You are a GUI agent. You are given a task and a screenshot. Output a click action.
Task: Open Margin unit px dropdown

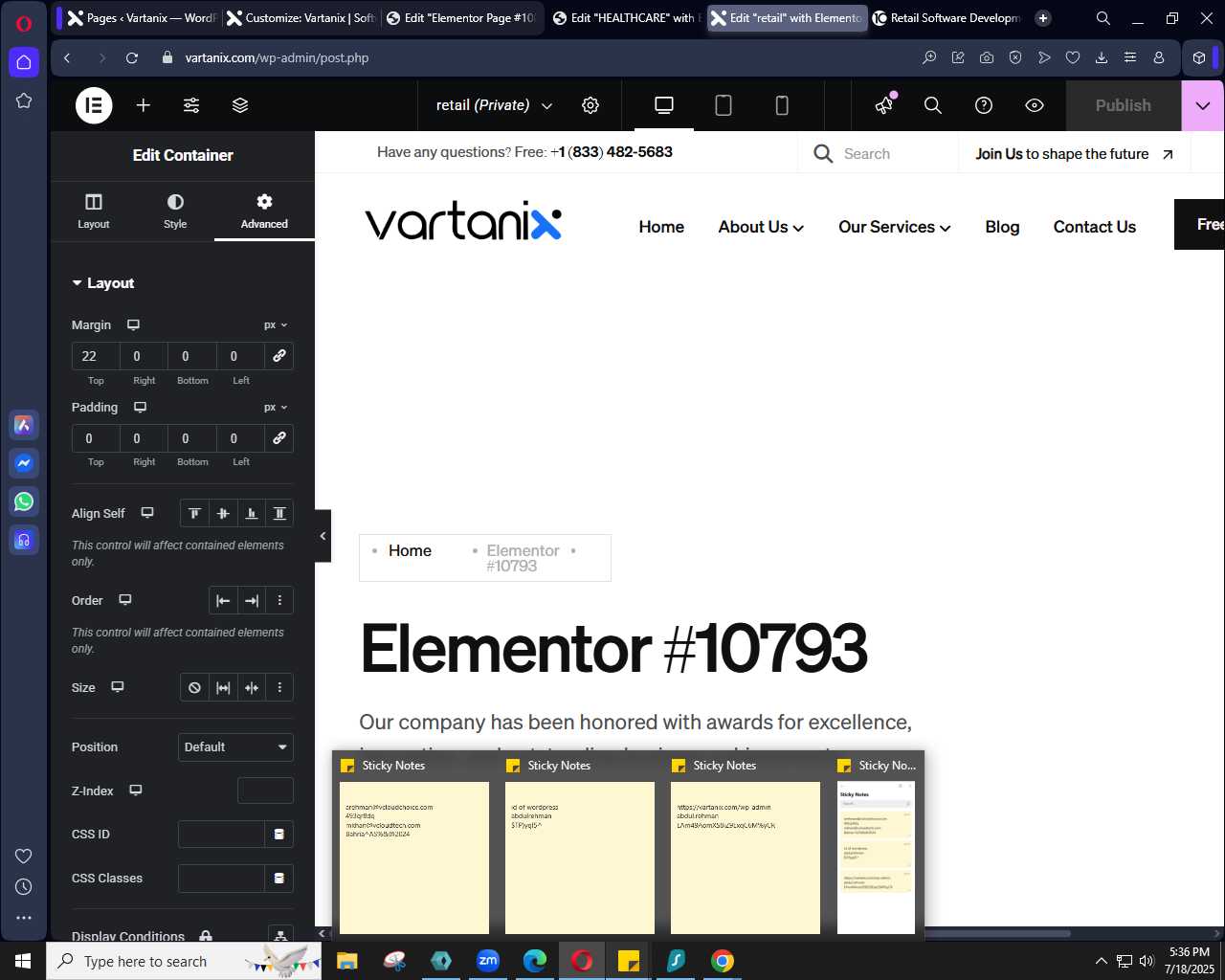coord(276,325)
